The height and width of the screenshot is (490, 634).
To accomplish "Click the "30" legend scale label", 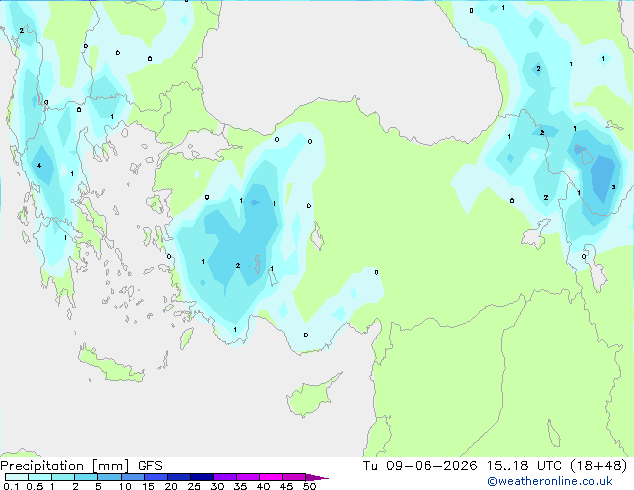I will (x=217, y=486).
